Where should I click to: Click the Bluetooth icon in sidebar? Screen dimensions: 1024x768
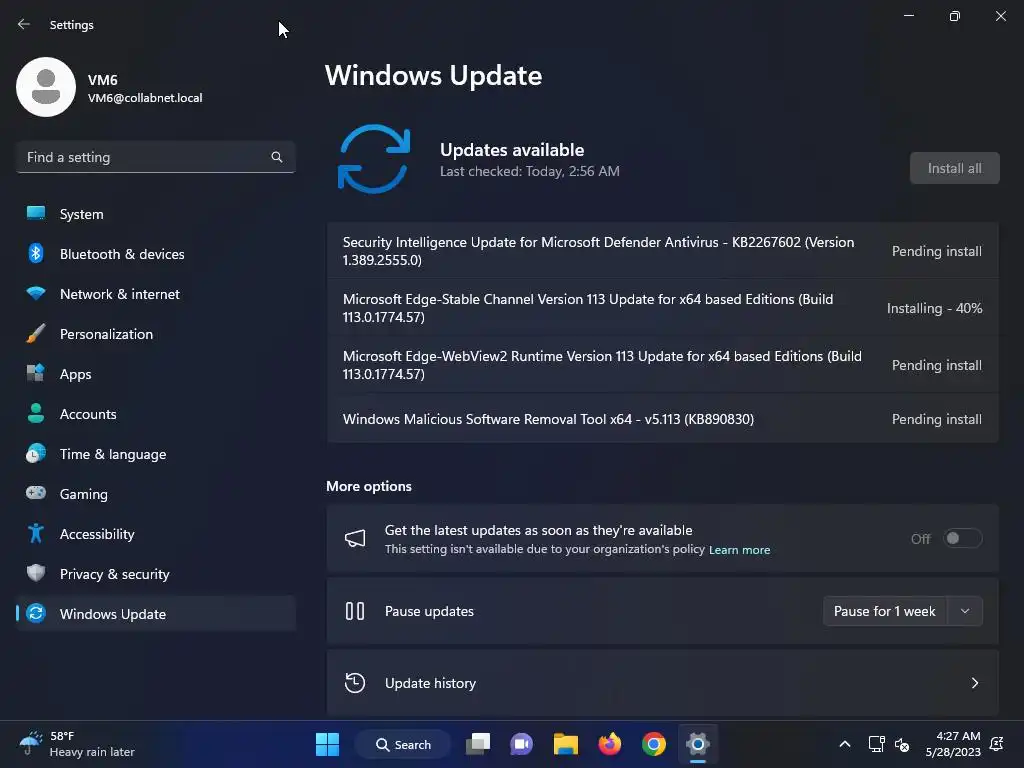pyautogui.click(x=36, y=253)
